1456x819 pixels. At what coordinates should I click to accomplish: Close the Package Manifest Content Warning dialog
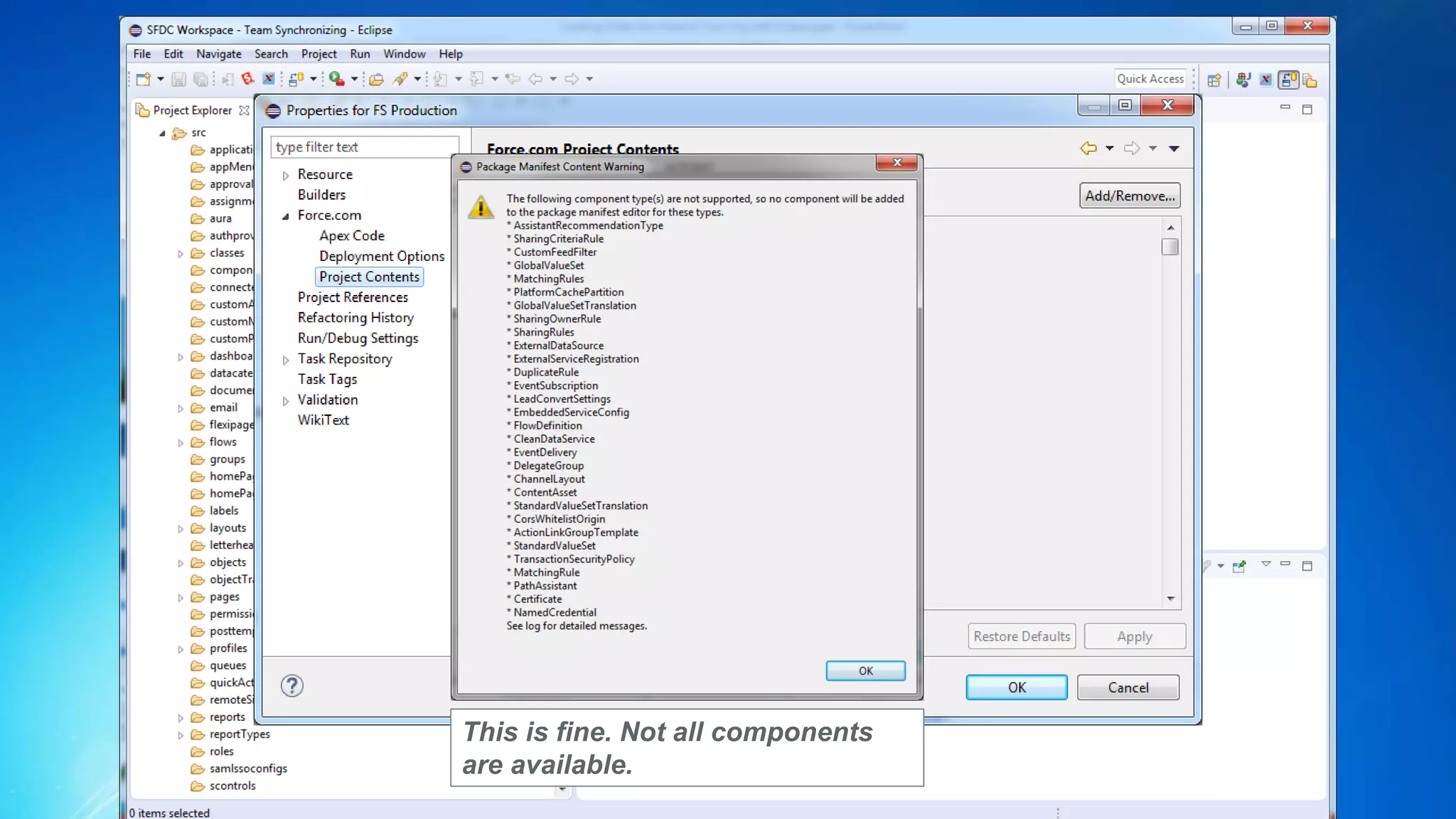tap(897, 163)
